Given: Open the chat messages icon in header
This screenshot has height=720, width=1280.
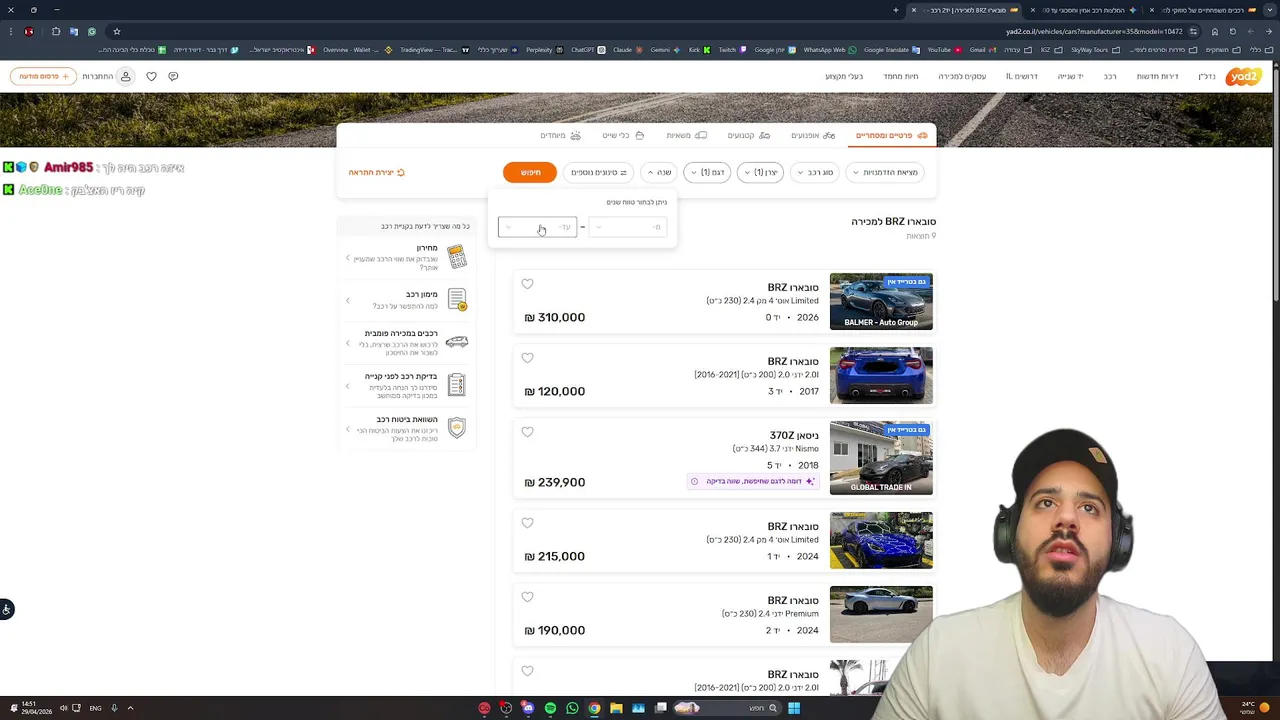Looking at the screenshot, I should click(173, 76).
